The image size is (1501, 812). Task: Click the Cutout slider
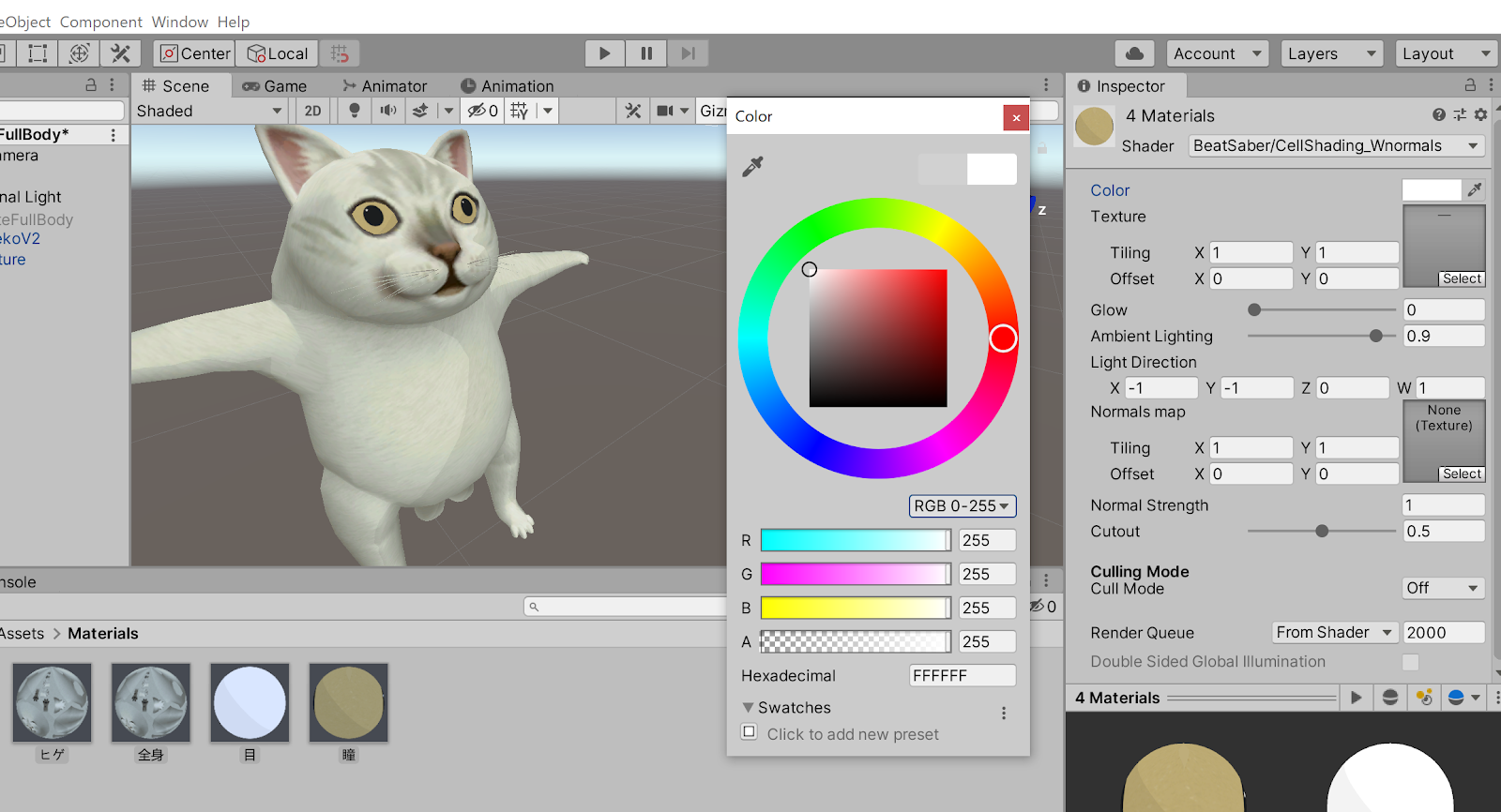pyautogui.click(x=1321, y=531)
